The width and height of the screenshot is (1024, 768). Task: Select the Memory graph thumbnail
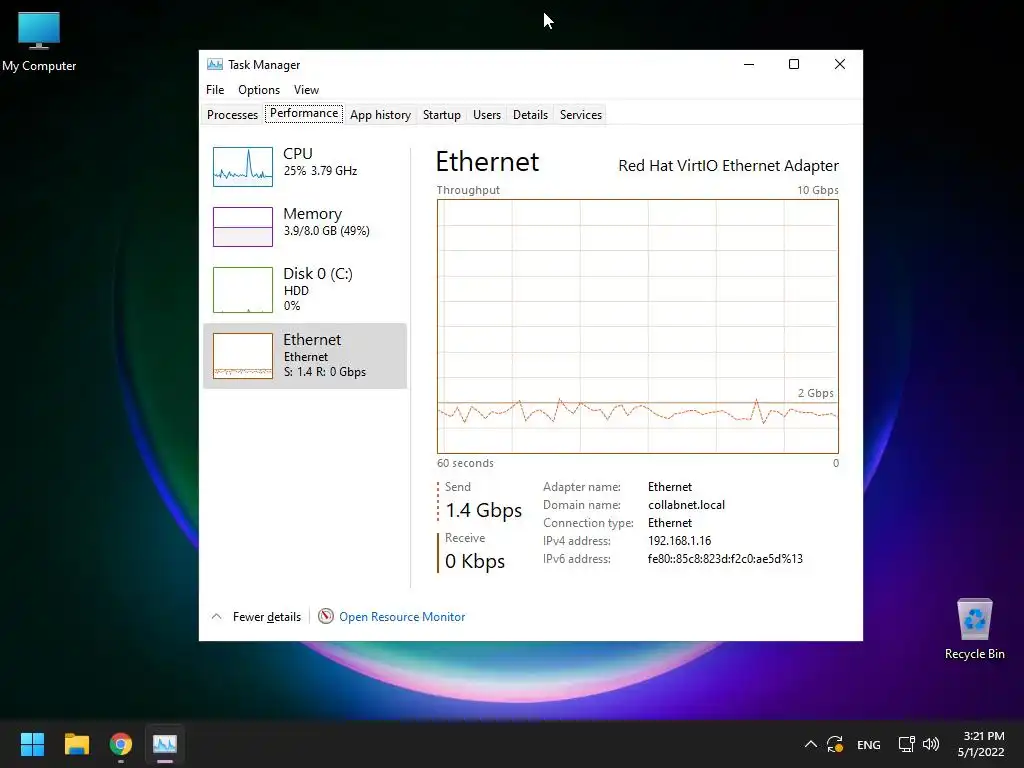(243, 227)
